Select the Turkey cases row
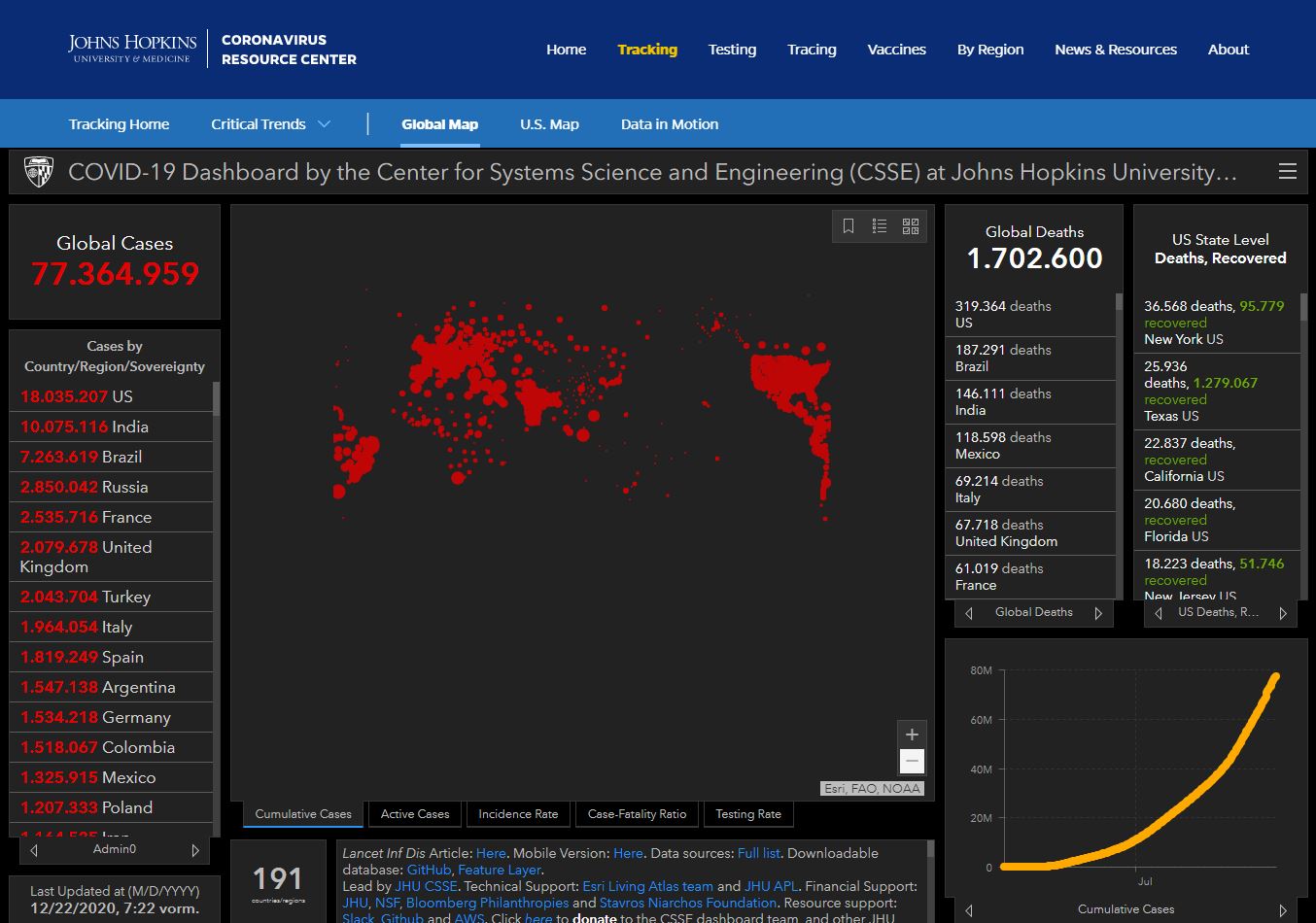Screen dimensions: 1316x923 pyautogui.click(x=112, y=597)
